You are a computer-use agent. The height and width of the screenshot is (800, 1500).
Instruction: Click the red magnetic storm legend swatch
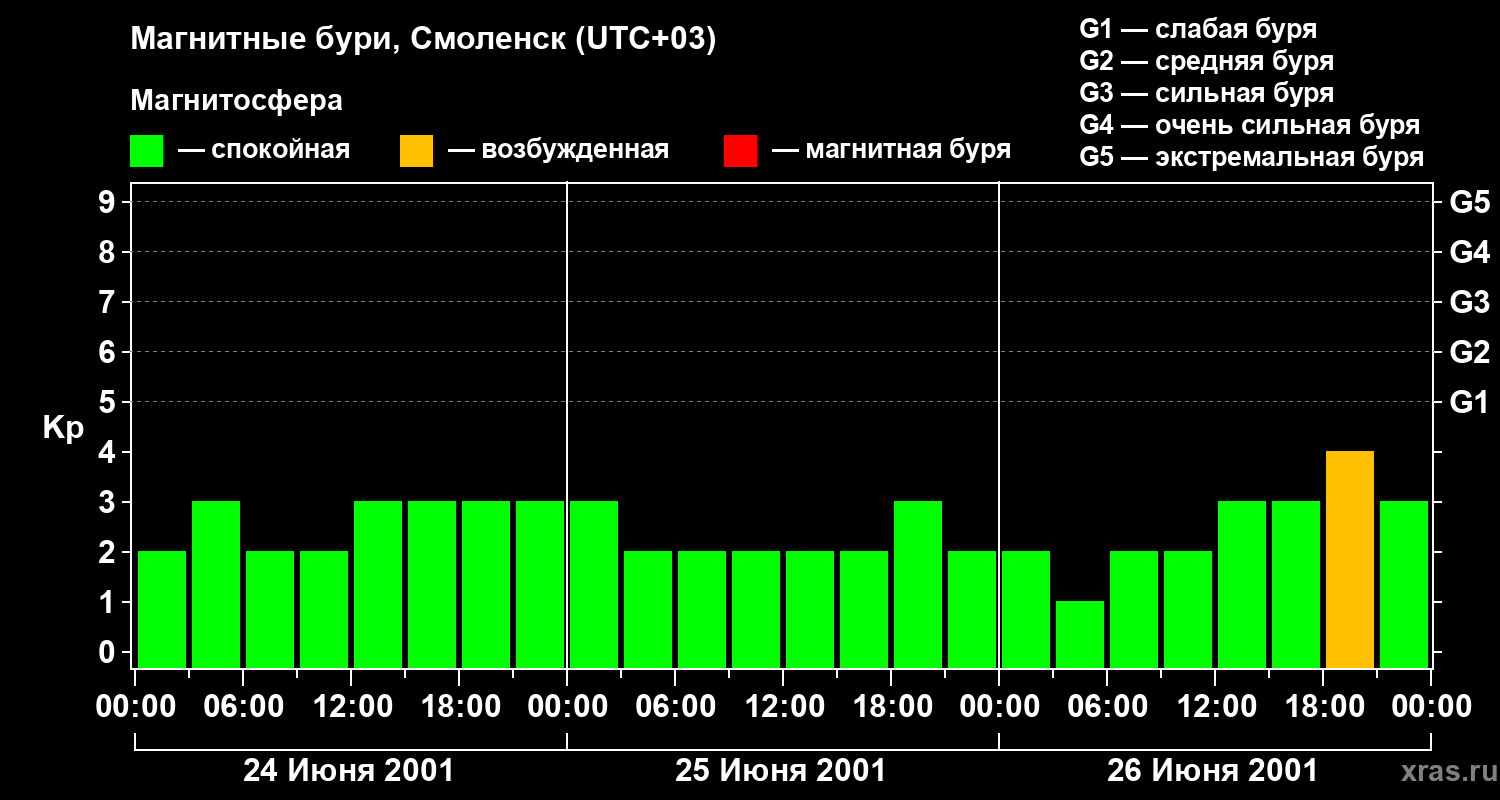point(740,151)
